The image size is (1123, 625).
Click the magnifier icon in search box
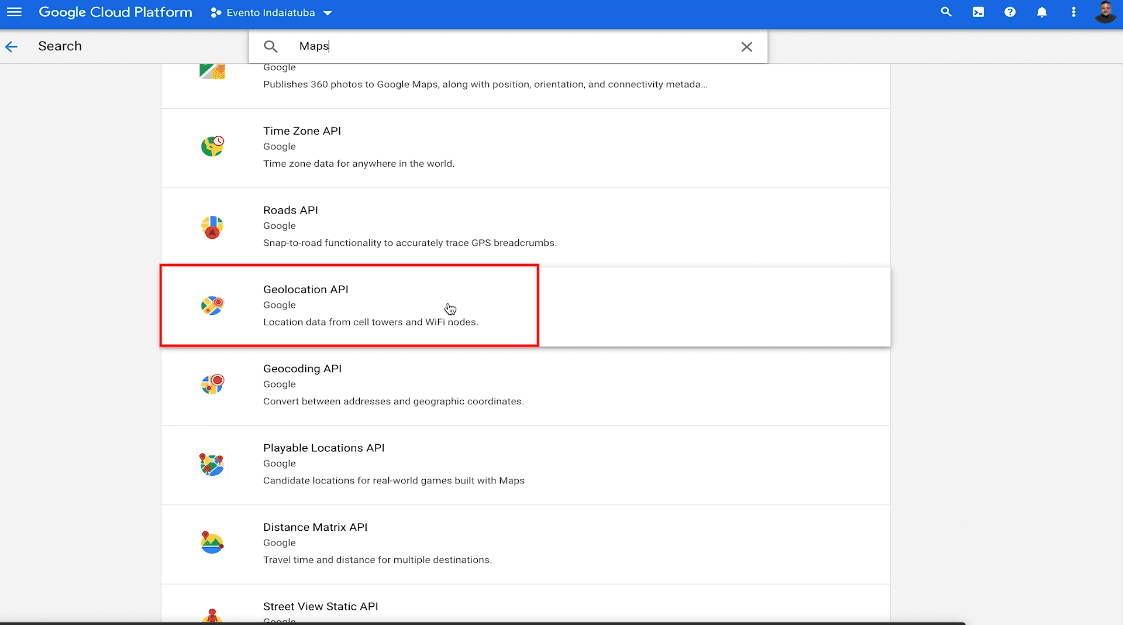271,47
